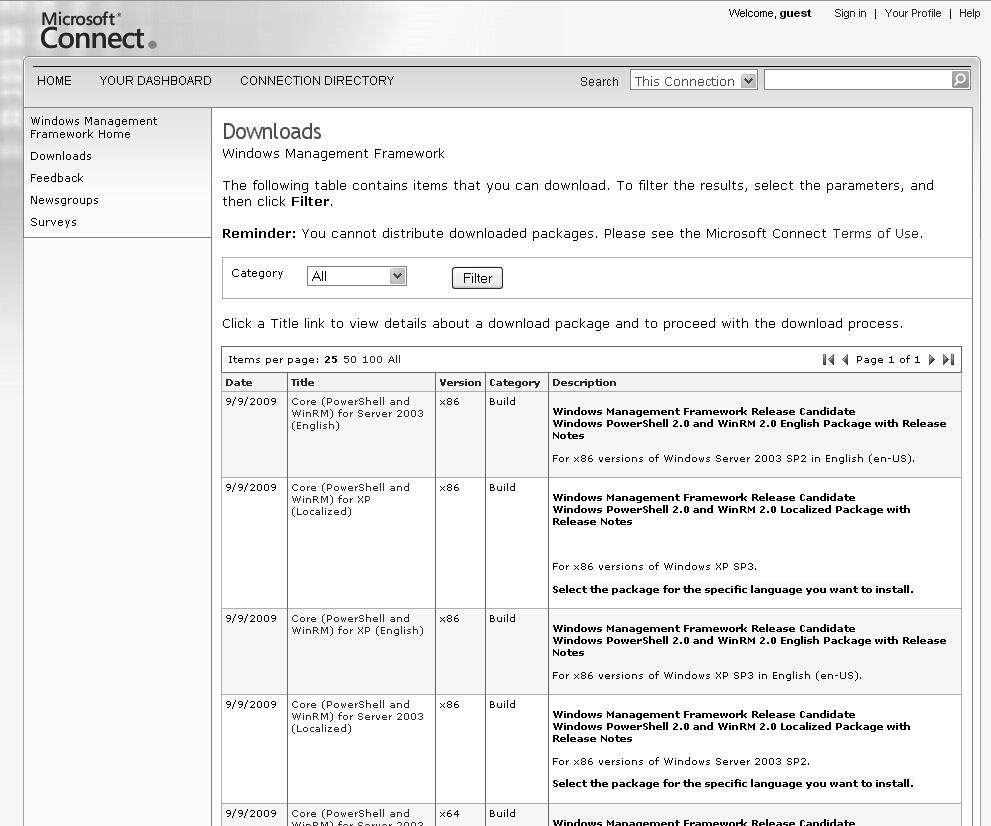Click the Description column header
This screenshot has height=826, width=991.
point(584,382)
